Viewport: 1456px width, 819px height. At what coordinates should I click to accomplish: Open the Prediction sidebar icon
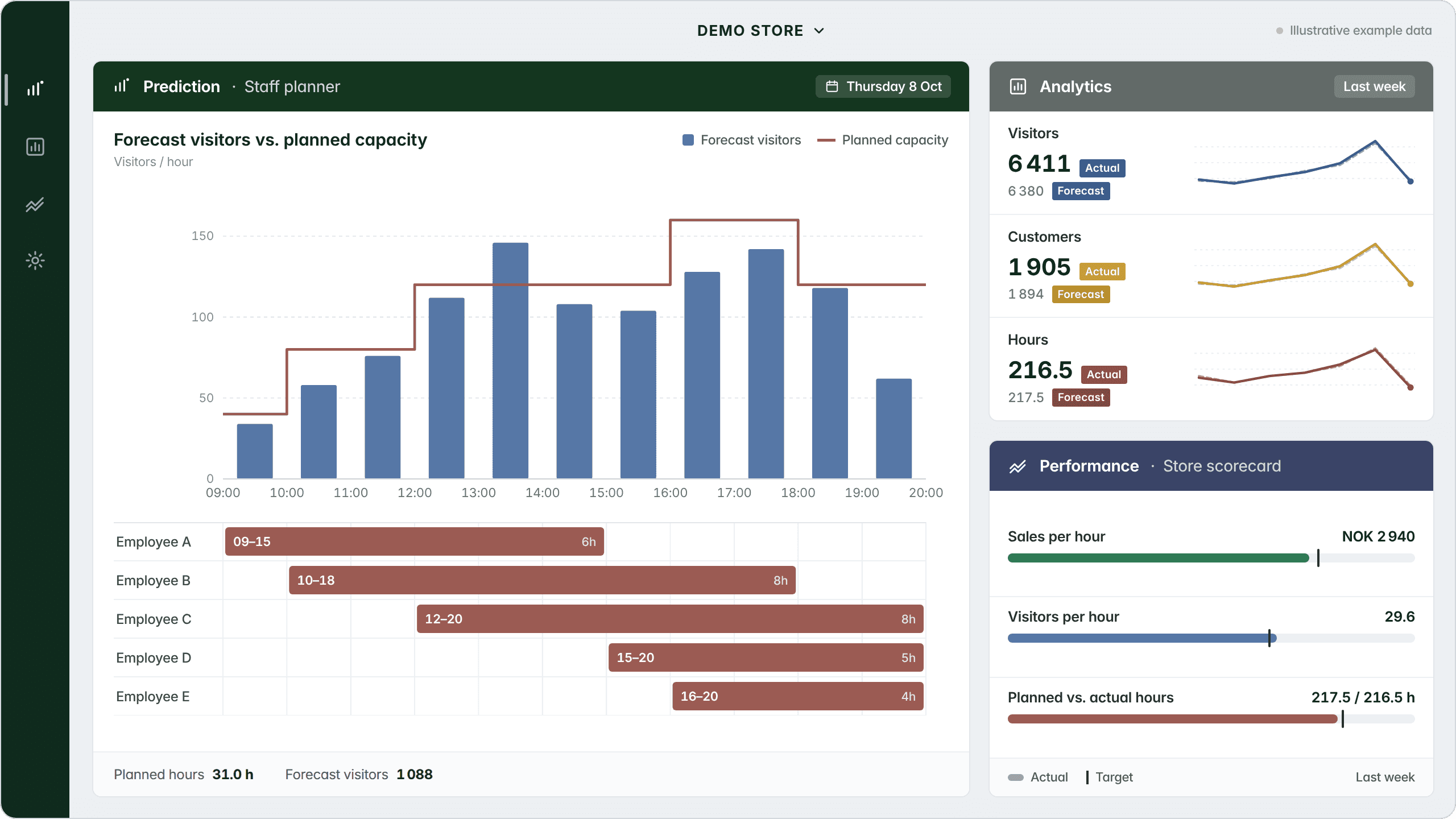(35, 89)
